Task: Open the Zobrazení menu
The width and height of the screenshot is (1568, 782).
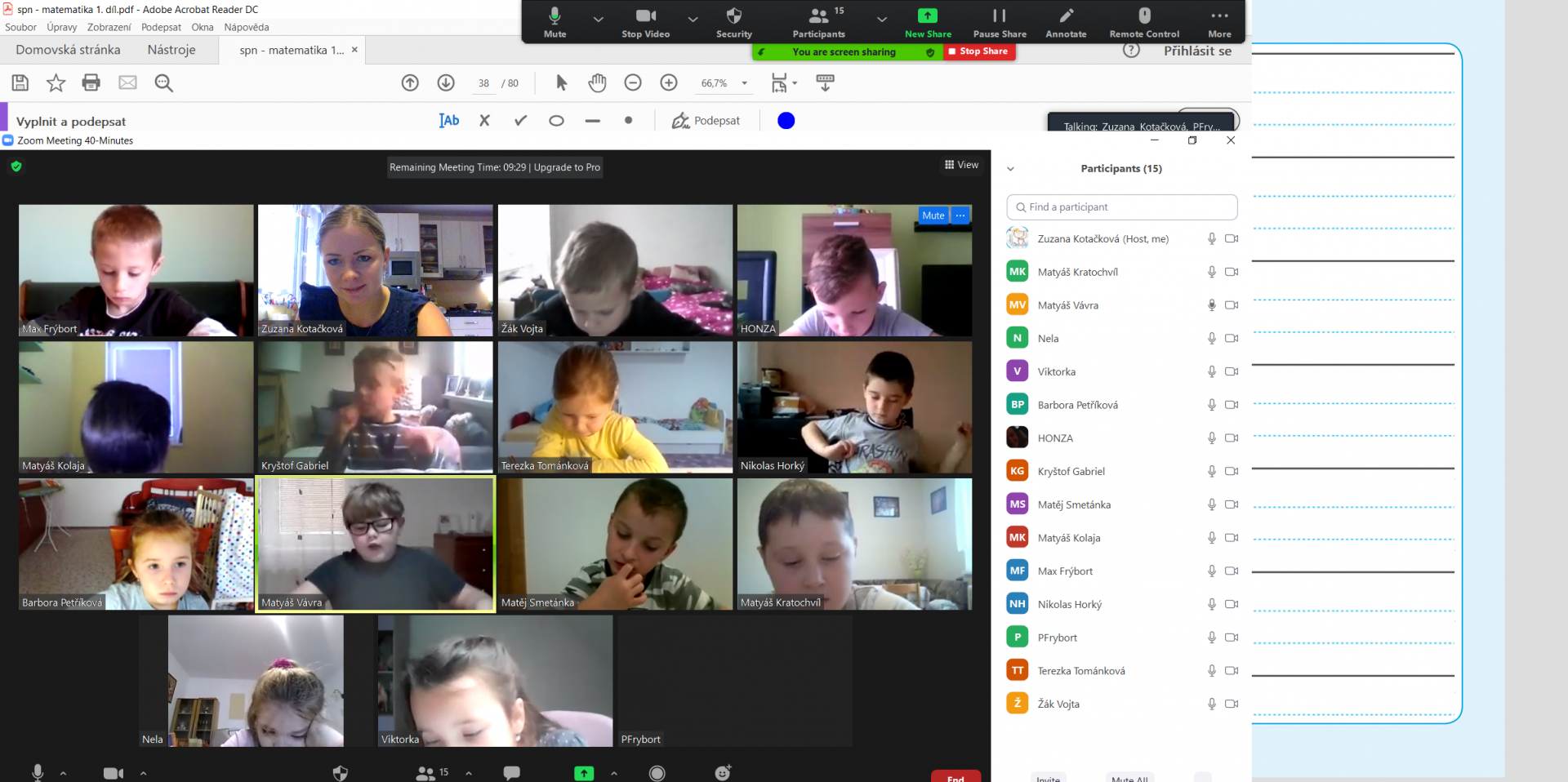Action: pos(109,27)
